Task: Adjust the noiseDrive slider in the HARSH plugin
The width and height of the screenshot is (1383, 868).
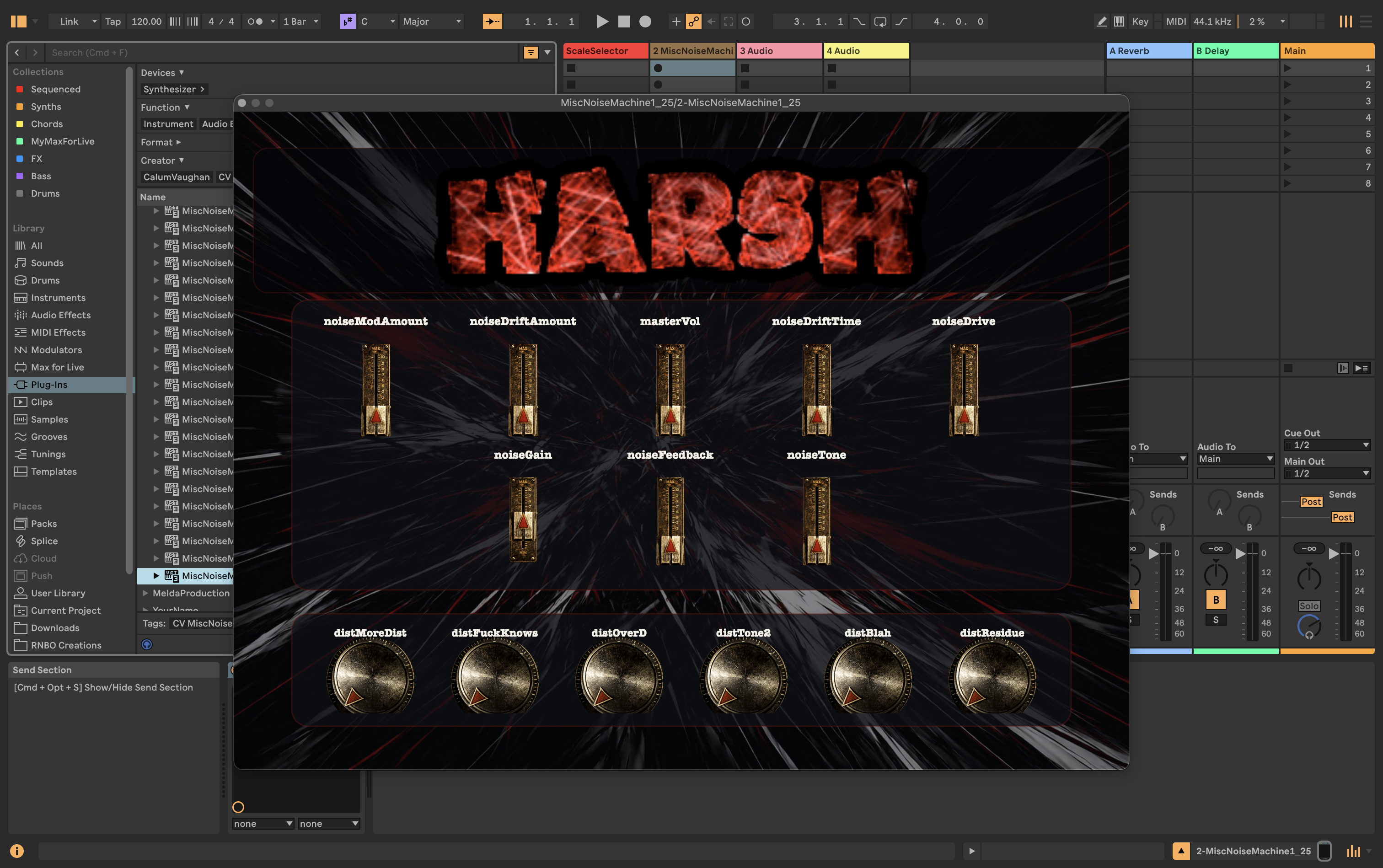Action: coord(964,390)
